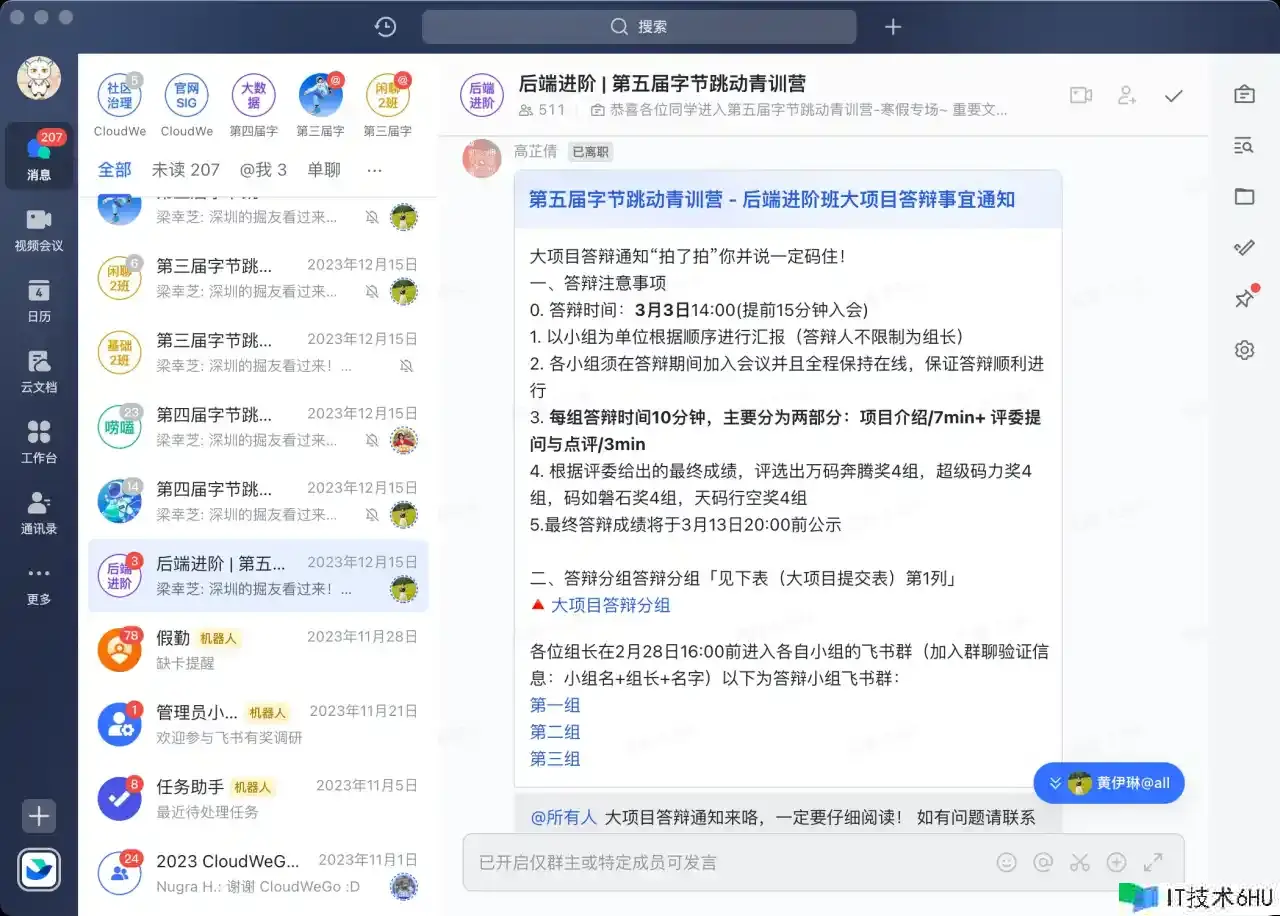This screenshot has height=916, width=1280.
Task: Open the Workbench apps icon
Action: 39,442
